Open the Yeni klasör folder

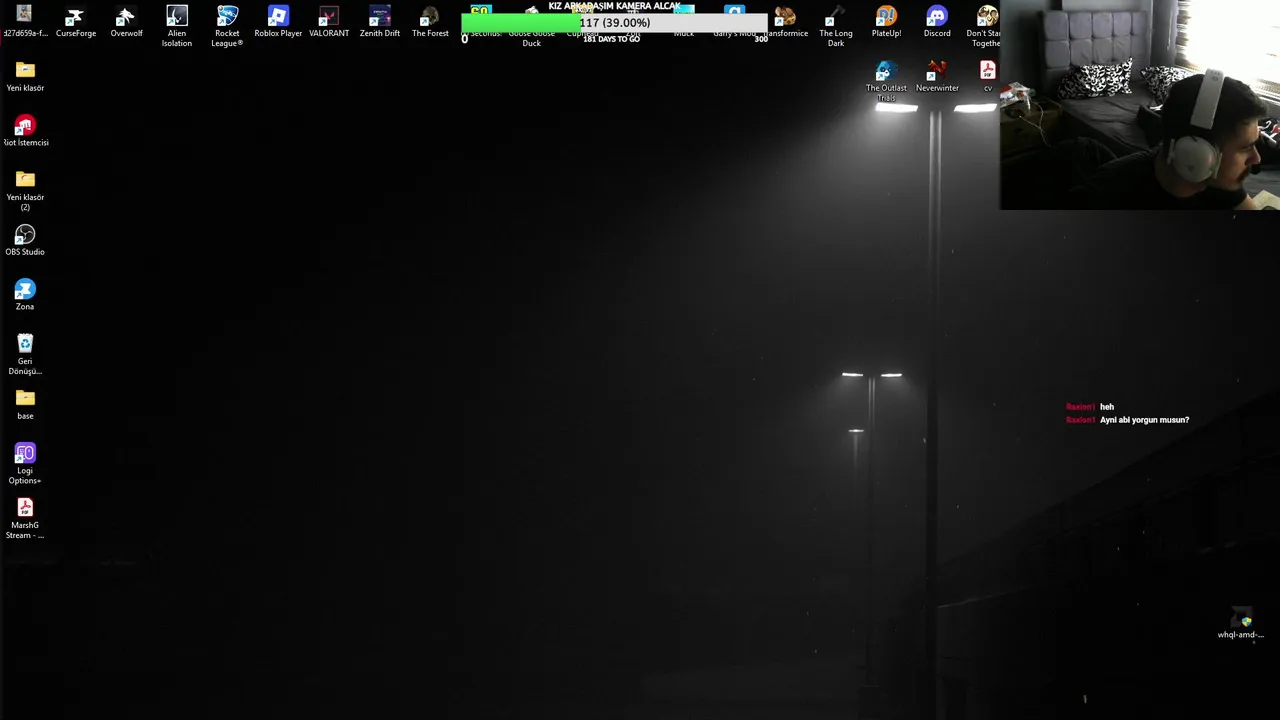coord(25,77)
